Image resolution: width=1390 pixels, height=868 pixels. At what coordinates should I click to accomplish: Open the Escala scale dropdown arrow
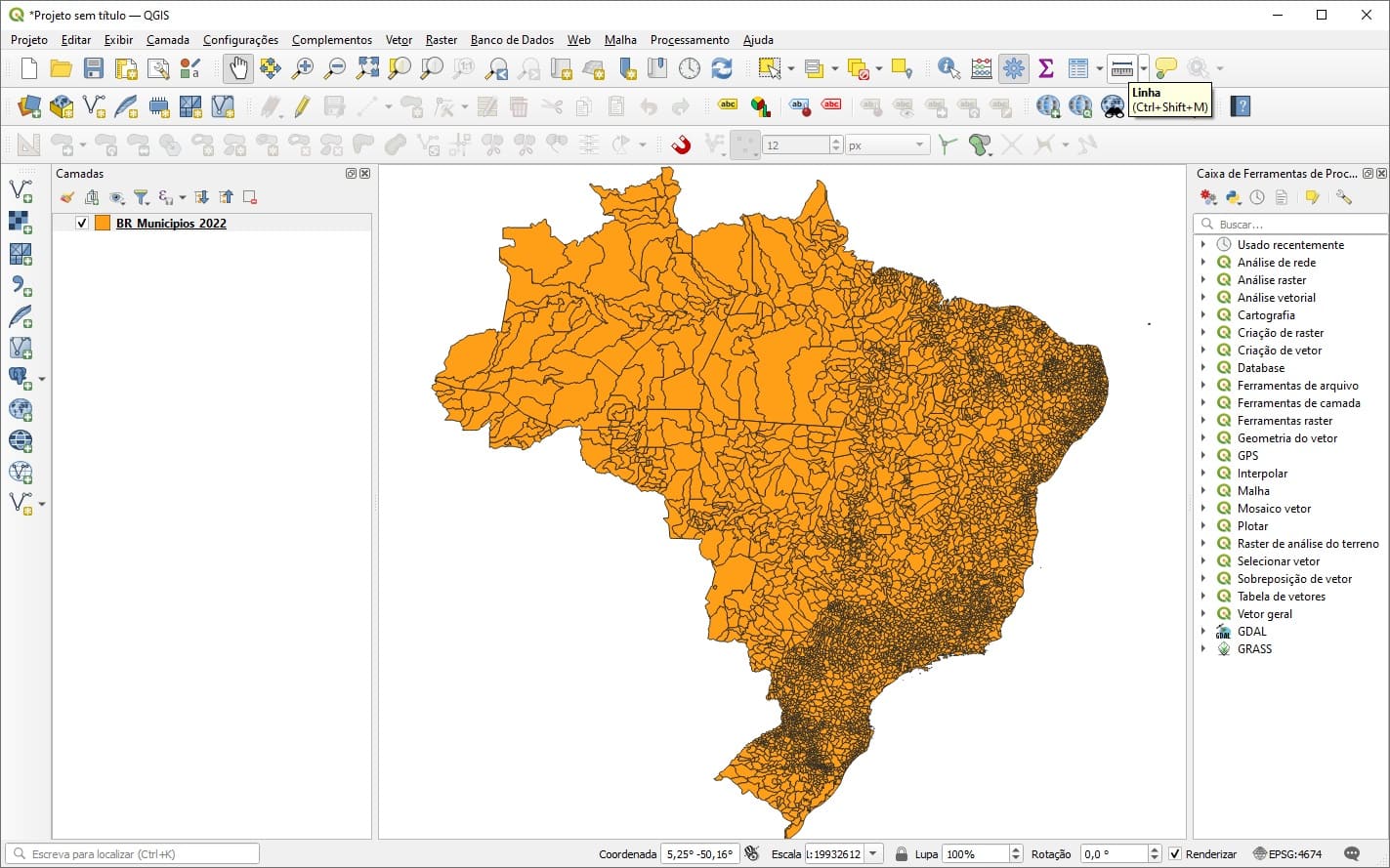[873, 854]
